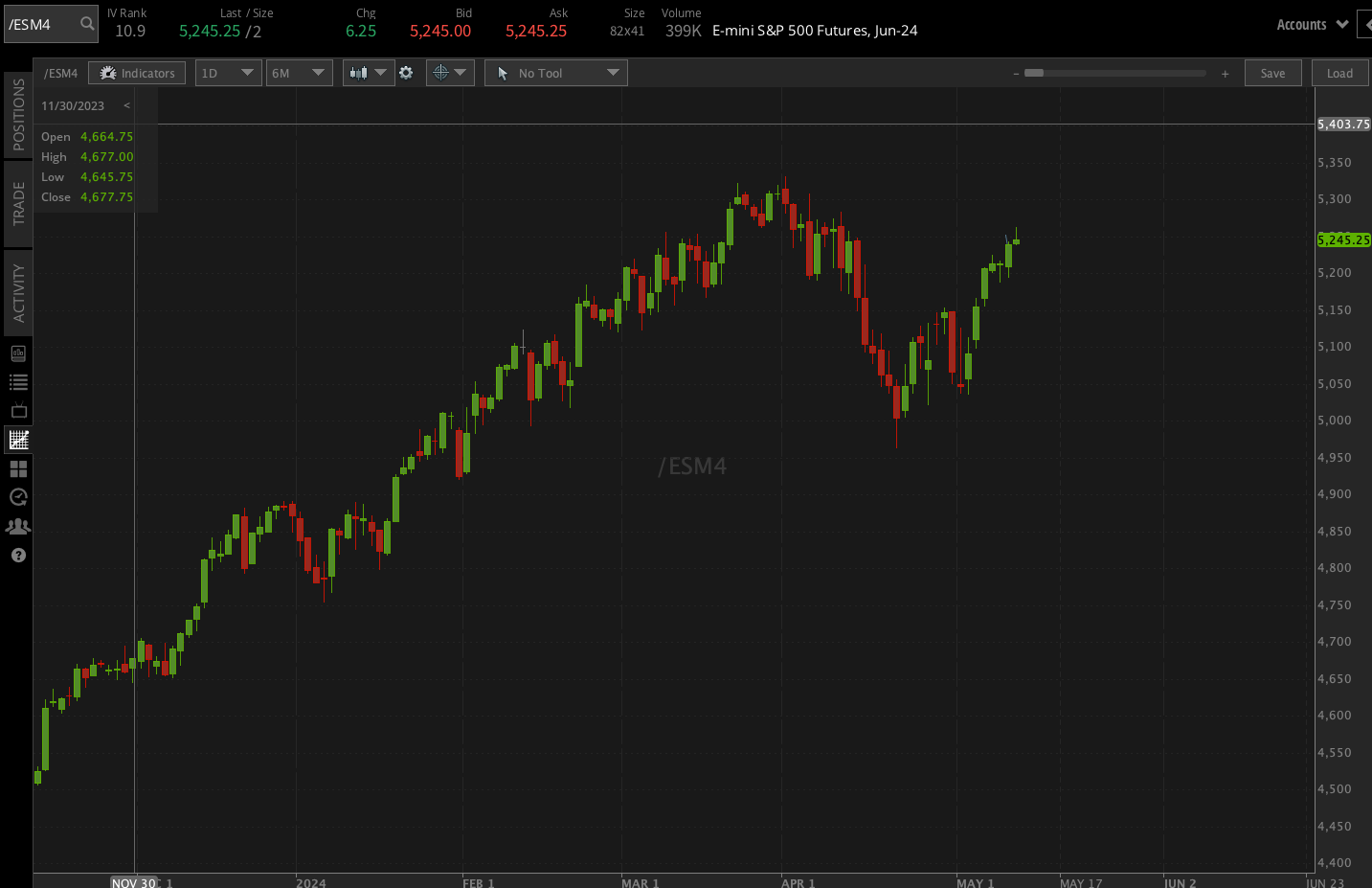The height and width of the screenshot is (888, 1372).
Task: Open the calculator icon in left sidebar
Action: pyautogui.click(x=17, y=353)
